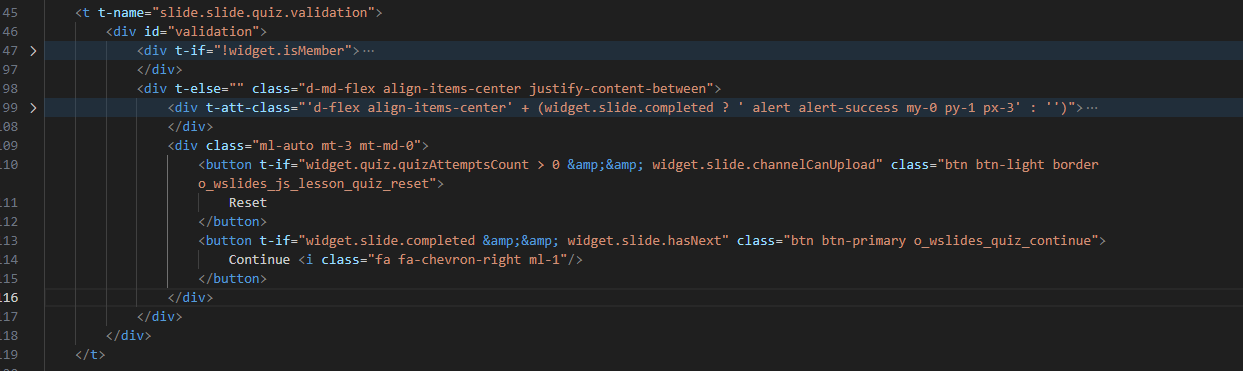
Task: Select line number 46 in gutter
Action: [x=10, y=31]
